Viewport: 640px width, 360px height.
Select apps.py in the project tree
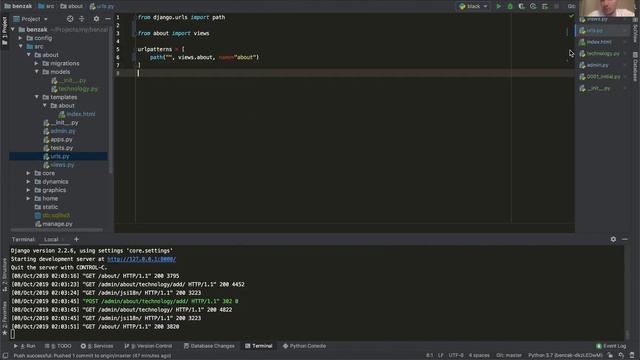(x=58, y=140)
